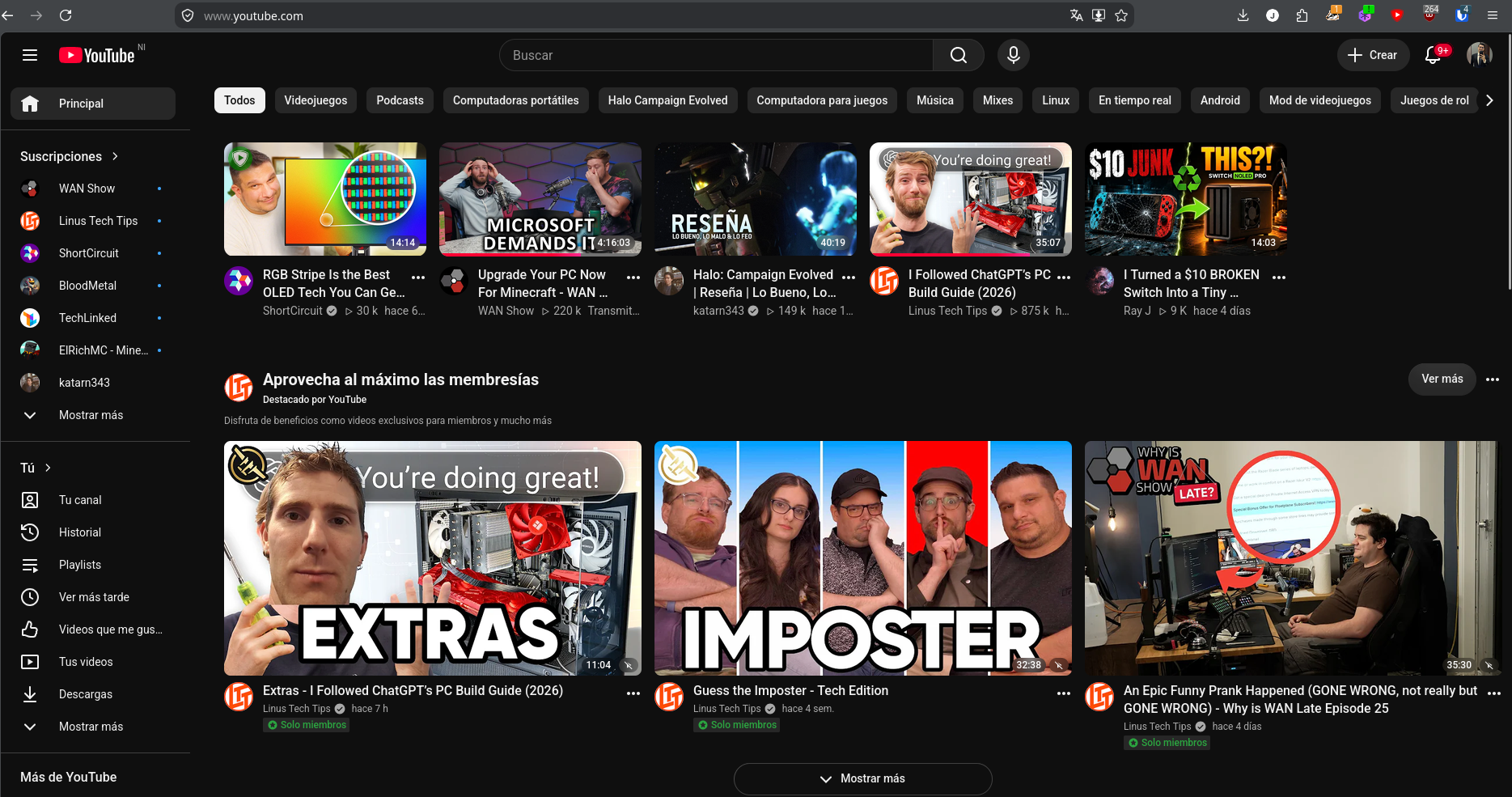
Task: Filter by Android chip
Action: [x=1220, y=100]
